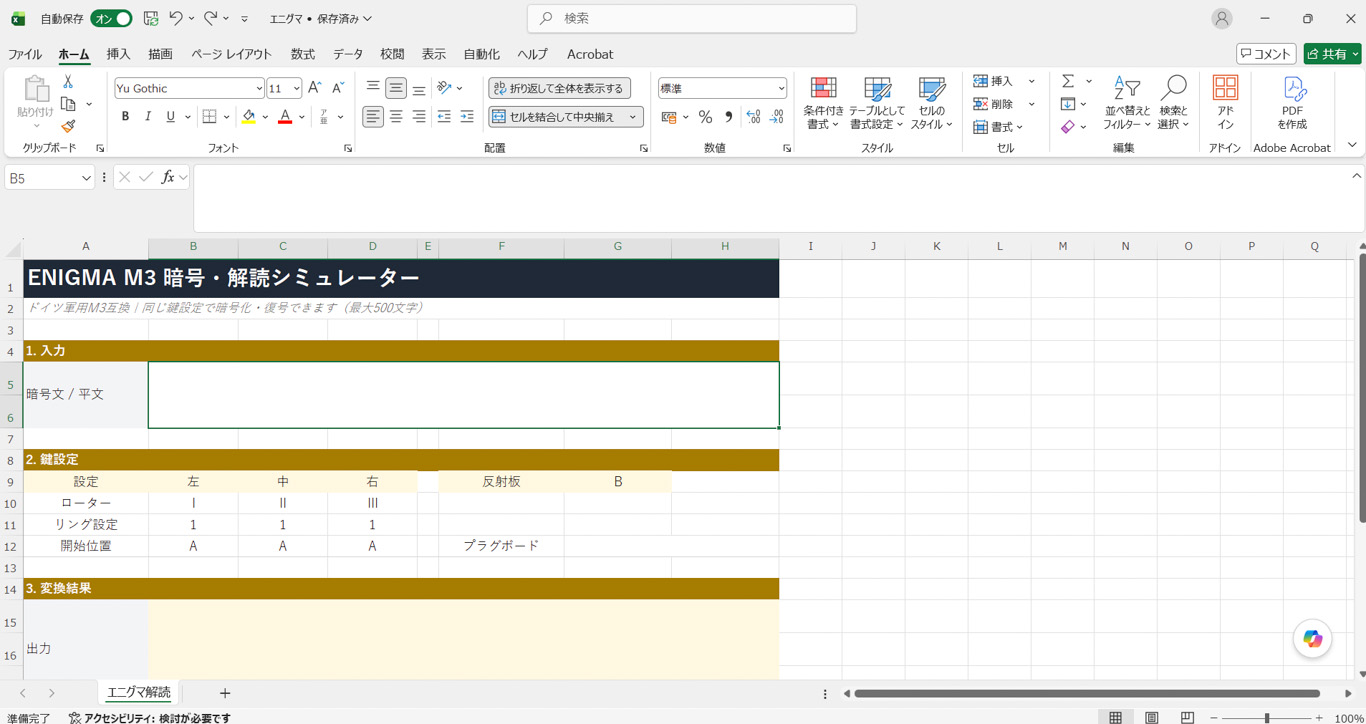1366x724 pixels.
Task: Undo the last action
Action: (x=176, y=18)
